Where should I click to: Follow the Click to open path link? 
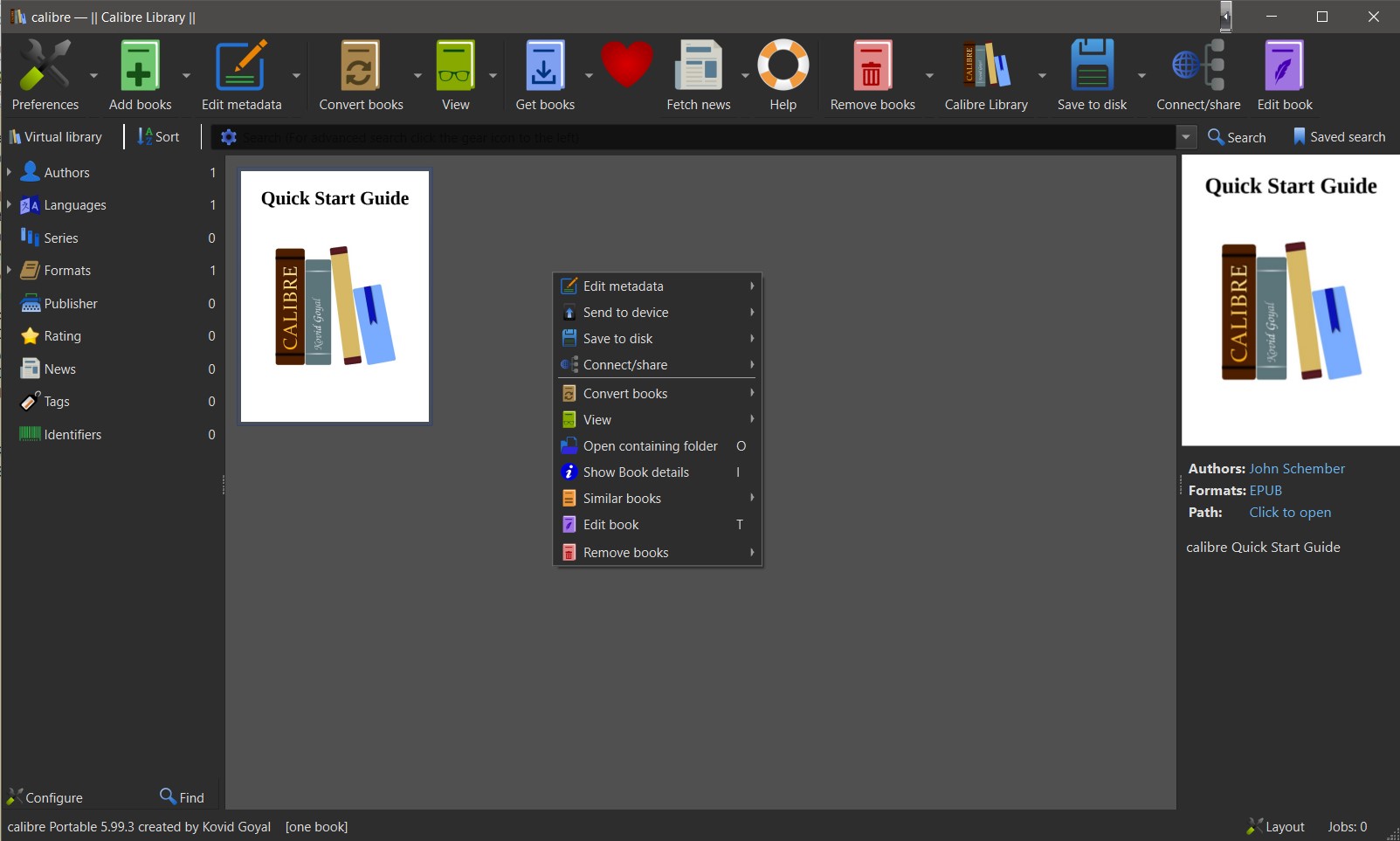(1290, 513)
